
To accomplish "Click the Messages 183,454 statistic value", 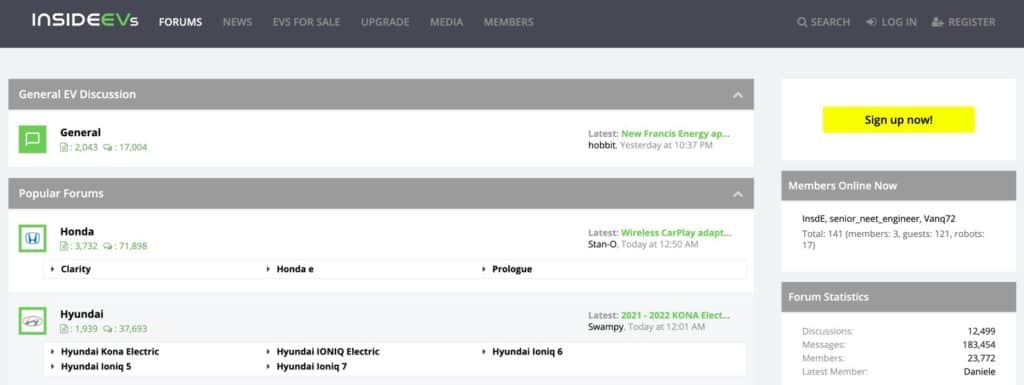I will [x=979, y=345].
